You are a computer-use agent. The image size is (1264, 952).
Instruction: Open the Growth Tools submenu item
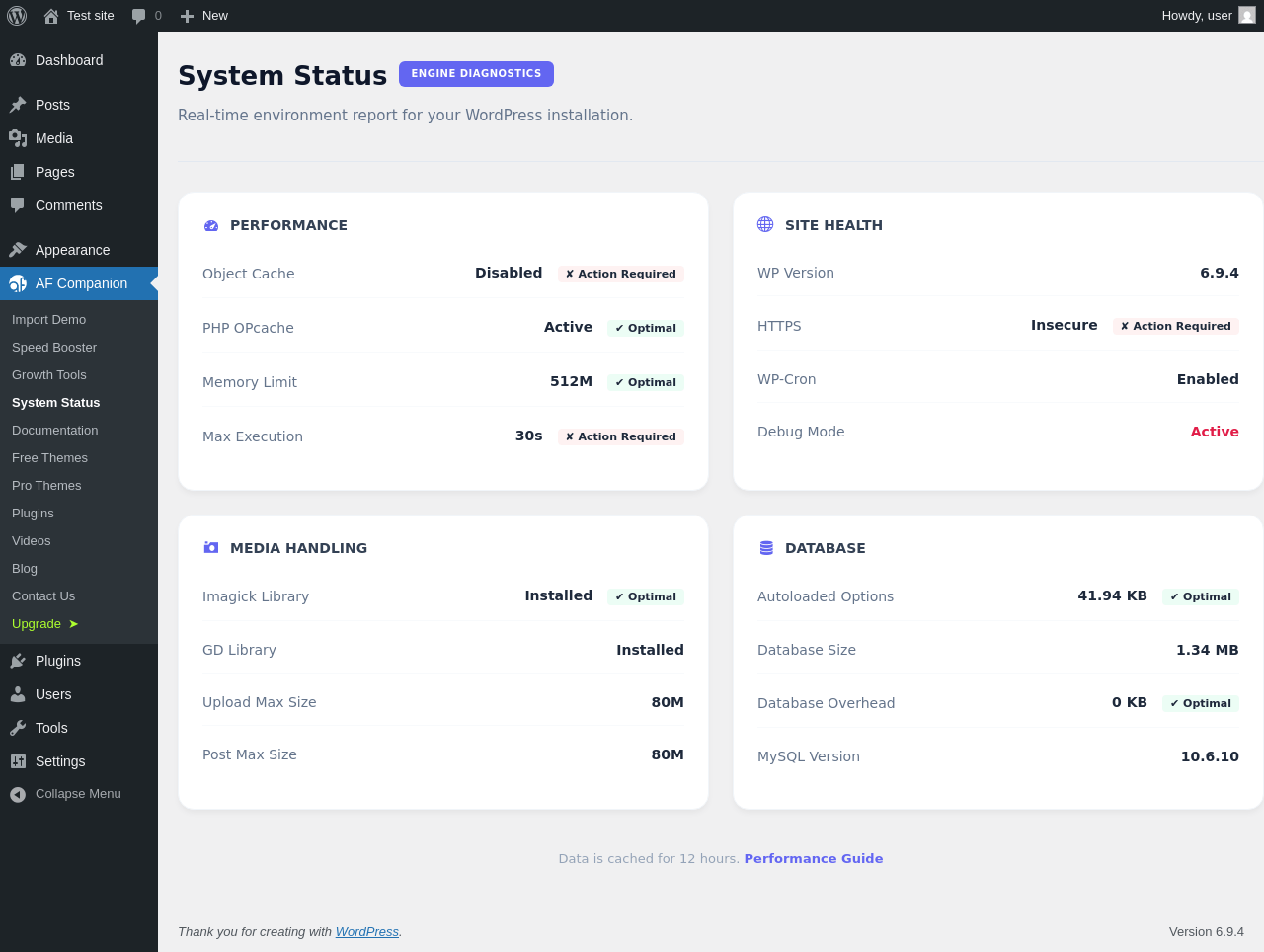coord(49,375)
